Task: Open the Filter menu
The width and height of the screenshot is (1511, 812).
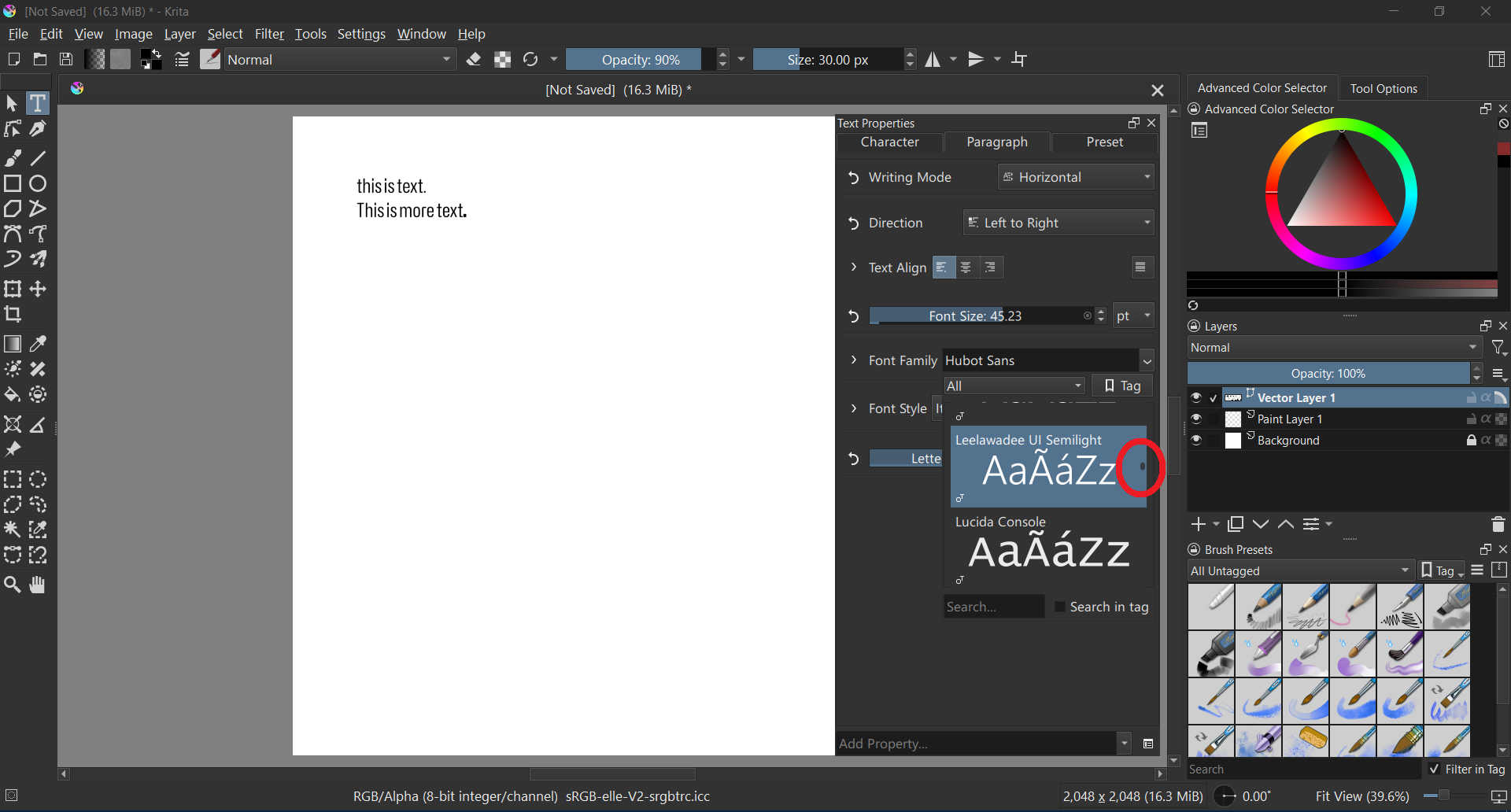Action: [269, 34]
